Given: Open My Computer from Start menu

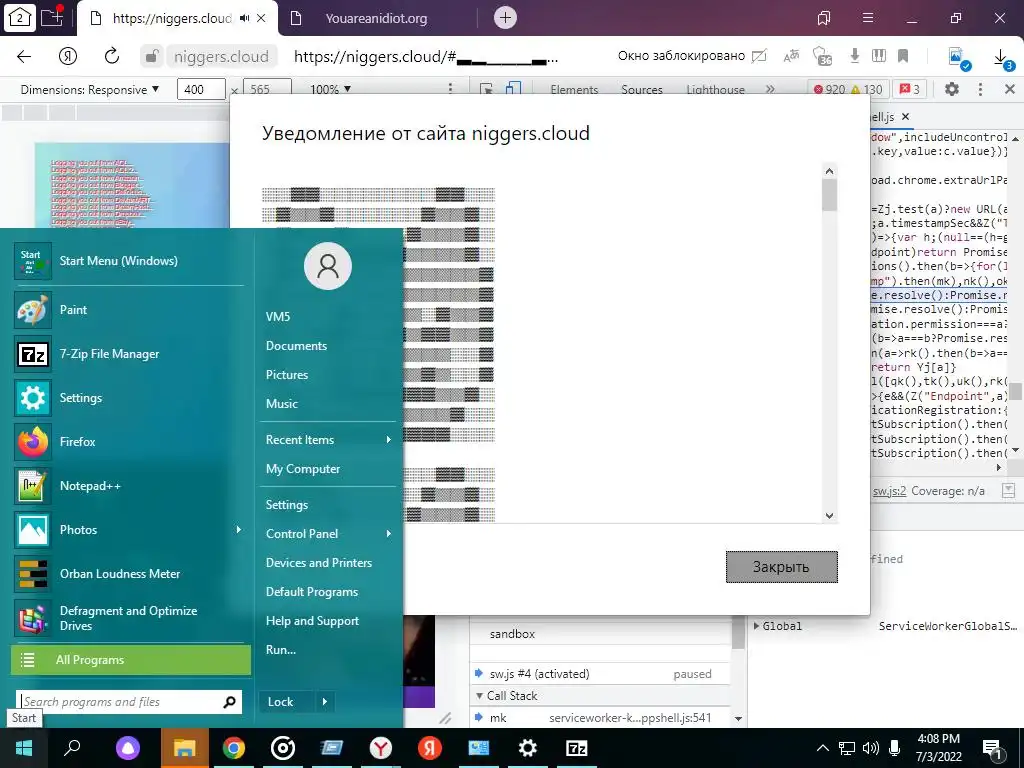Looking at the screenshot, I should [x=303, y=469].
